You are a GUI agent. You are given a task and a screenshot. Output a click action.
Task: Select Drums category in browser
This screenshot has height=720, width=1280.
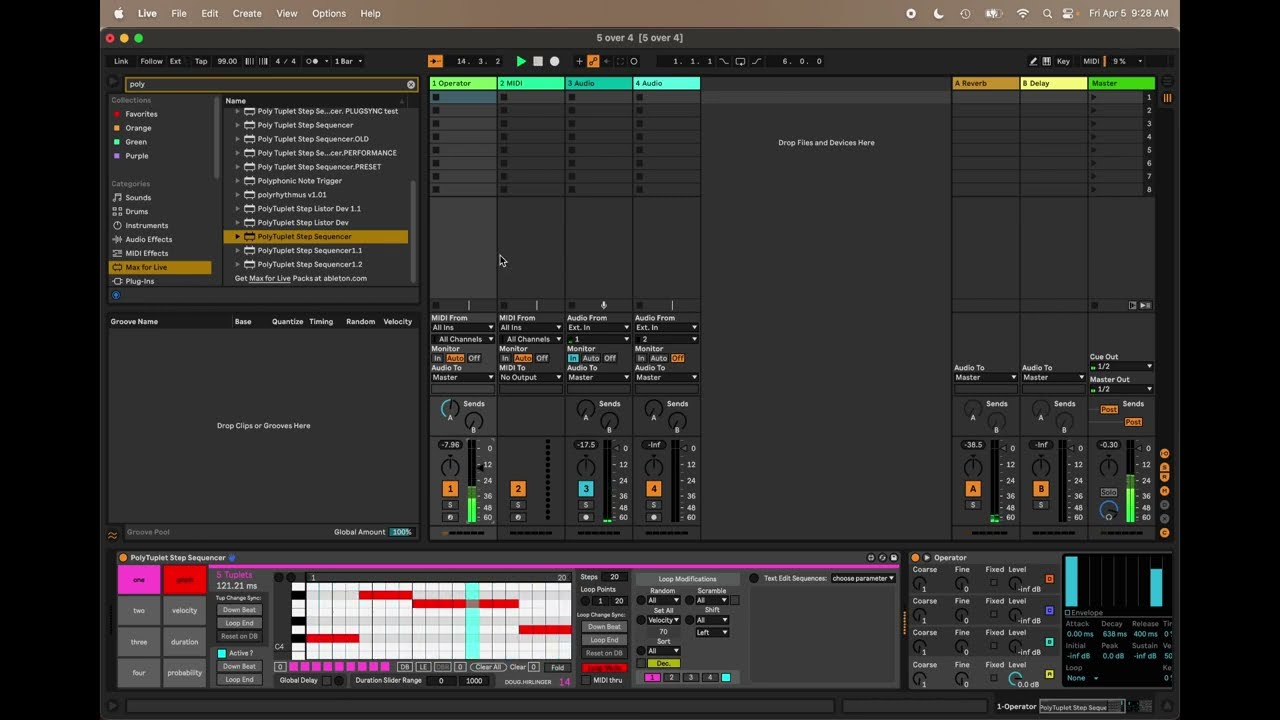pyautogui.click(x=137, y=211)
